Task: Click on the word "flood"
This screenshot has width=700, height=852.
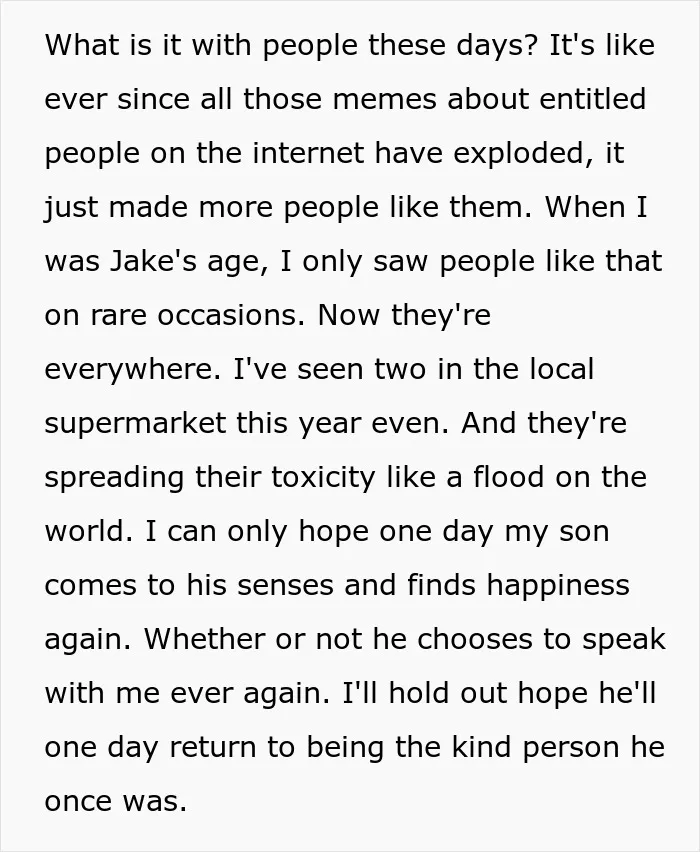Action: [x=508, y=477]
